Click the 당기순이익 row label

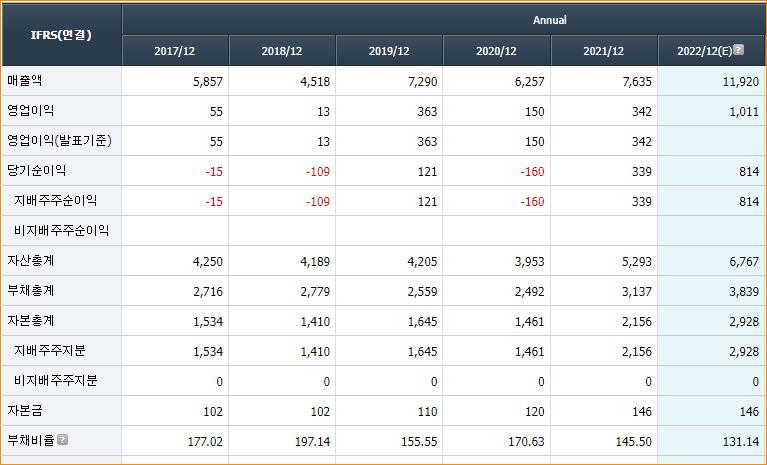click(36, 170)
